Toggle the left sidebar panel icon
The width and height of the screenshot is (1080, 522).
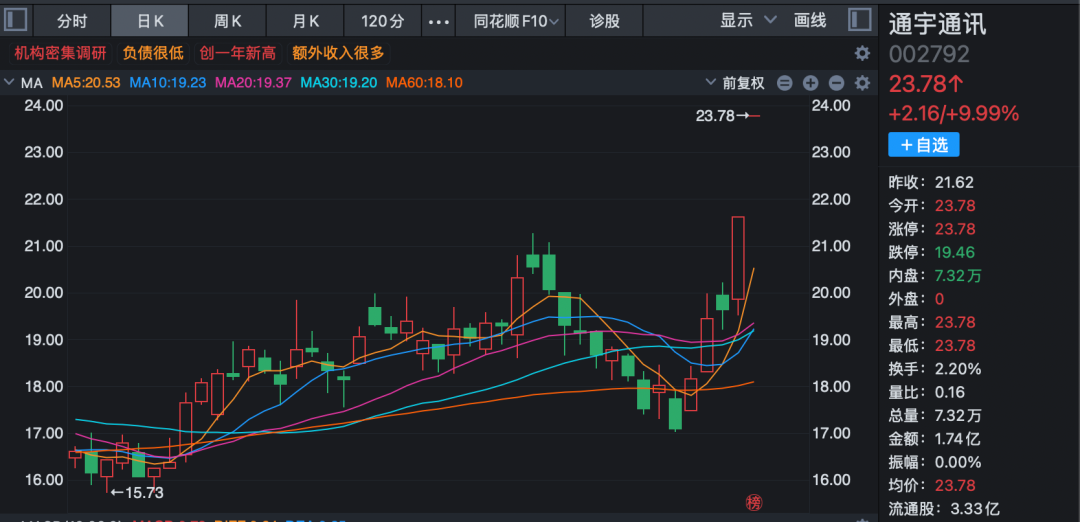[x=17, y=20]
